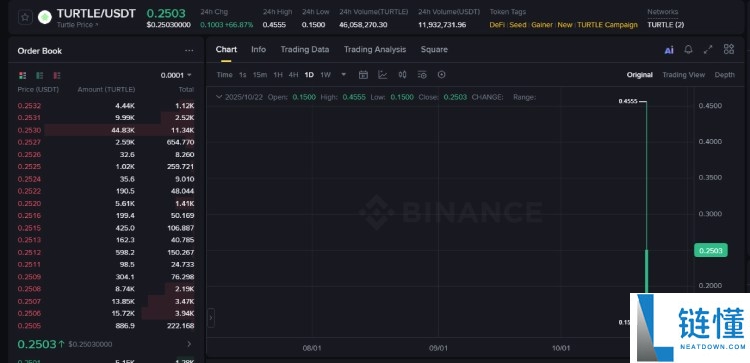Screen dimensions: 750x363
Task: Open price precision 0.0001 dropdown
Action: pyautogui.click(x=176, y=75)
